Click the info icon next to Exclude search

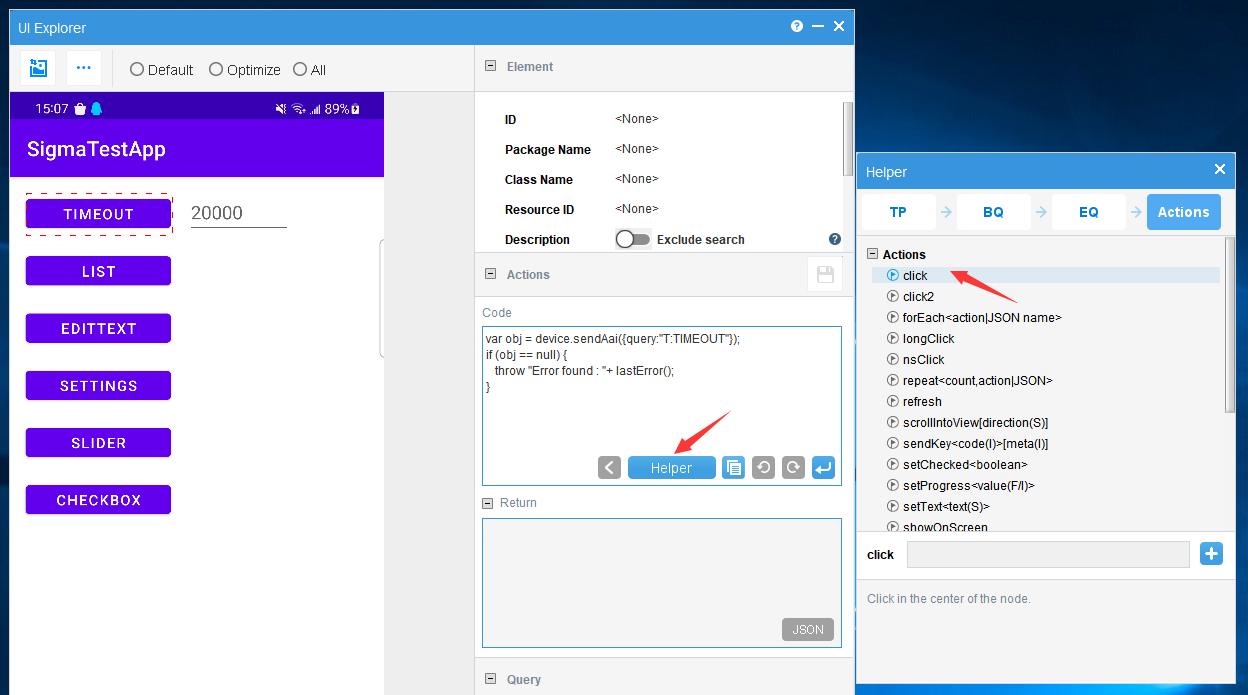point(835,239)
